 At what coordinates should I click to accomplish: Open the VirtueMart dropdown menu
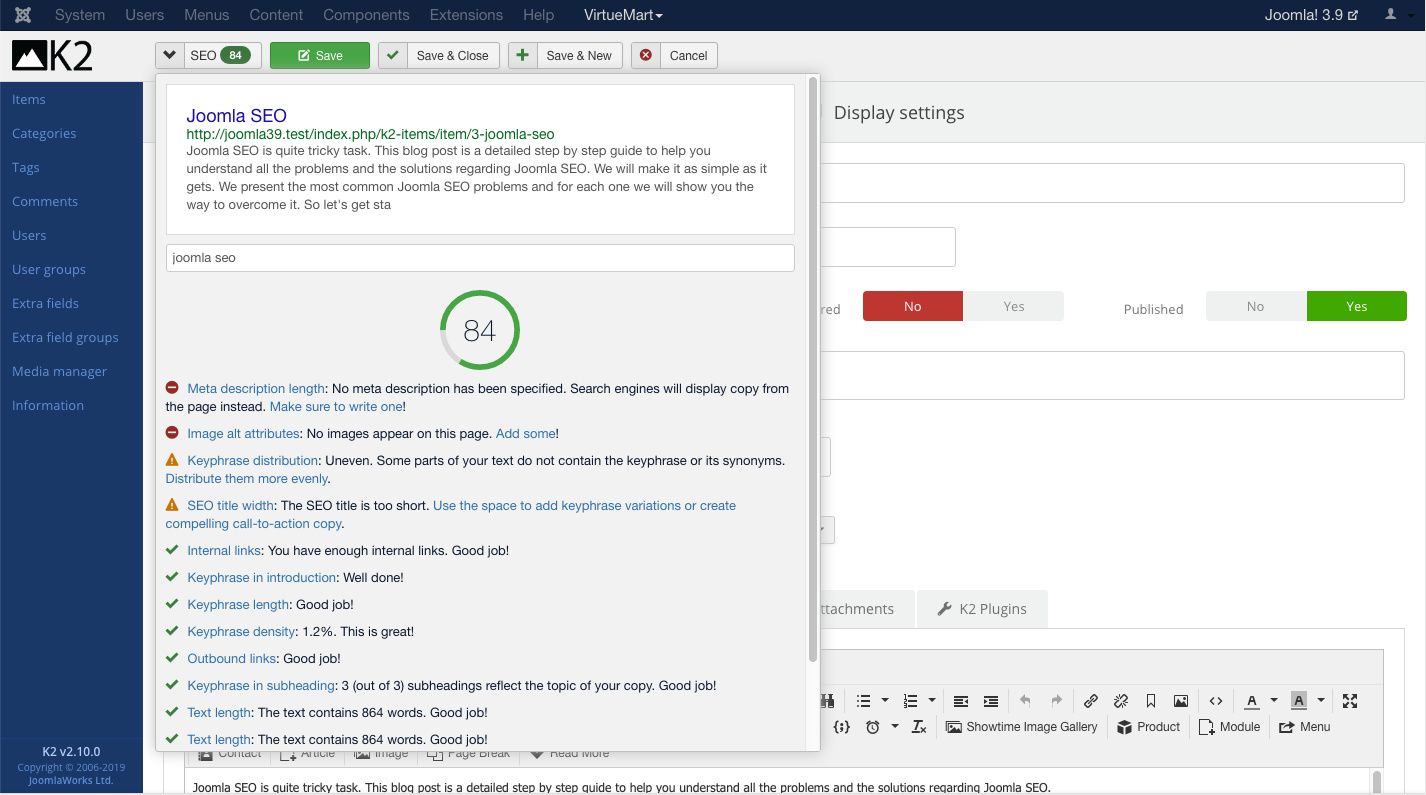[623, 15]
